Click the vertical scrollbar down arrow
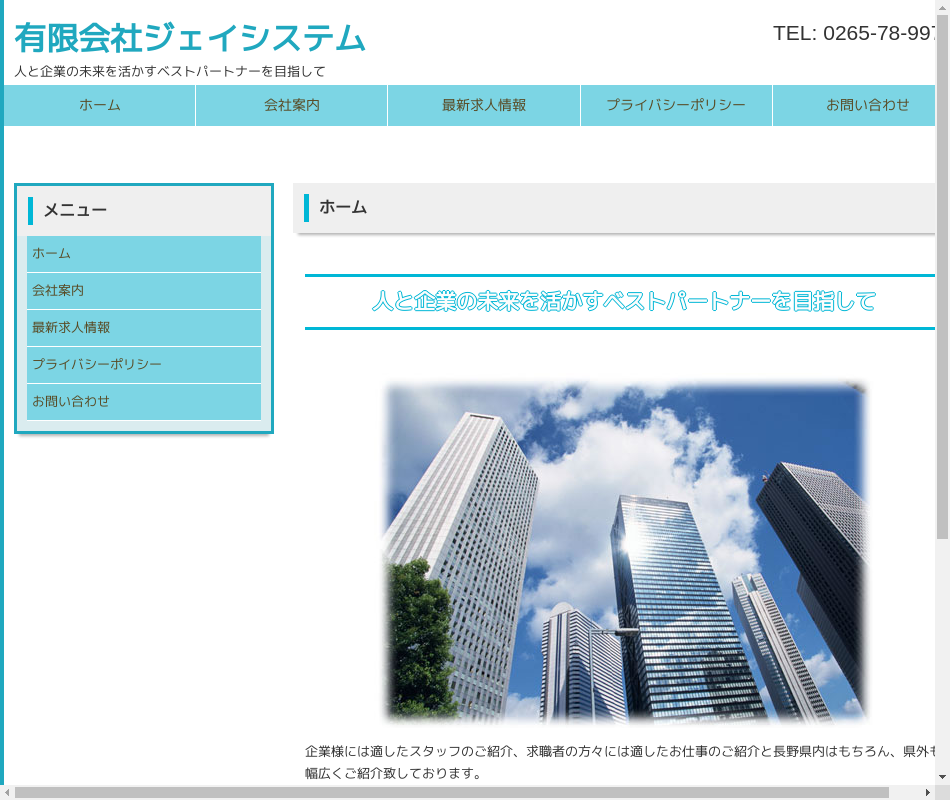 [942, 777]
